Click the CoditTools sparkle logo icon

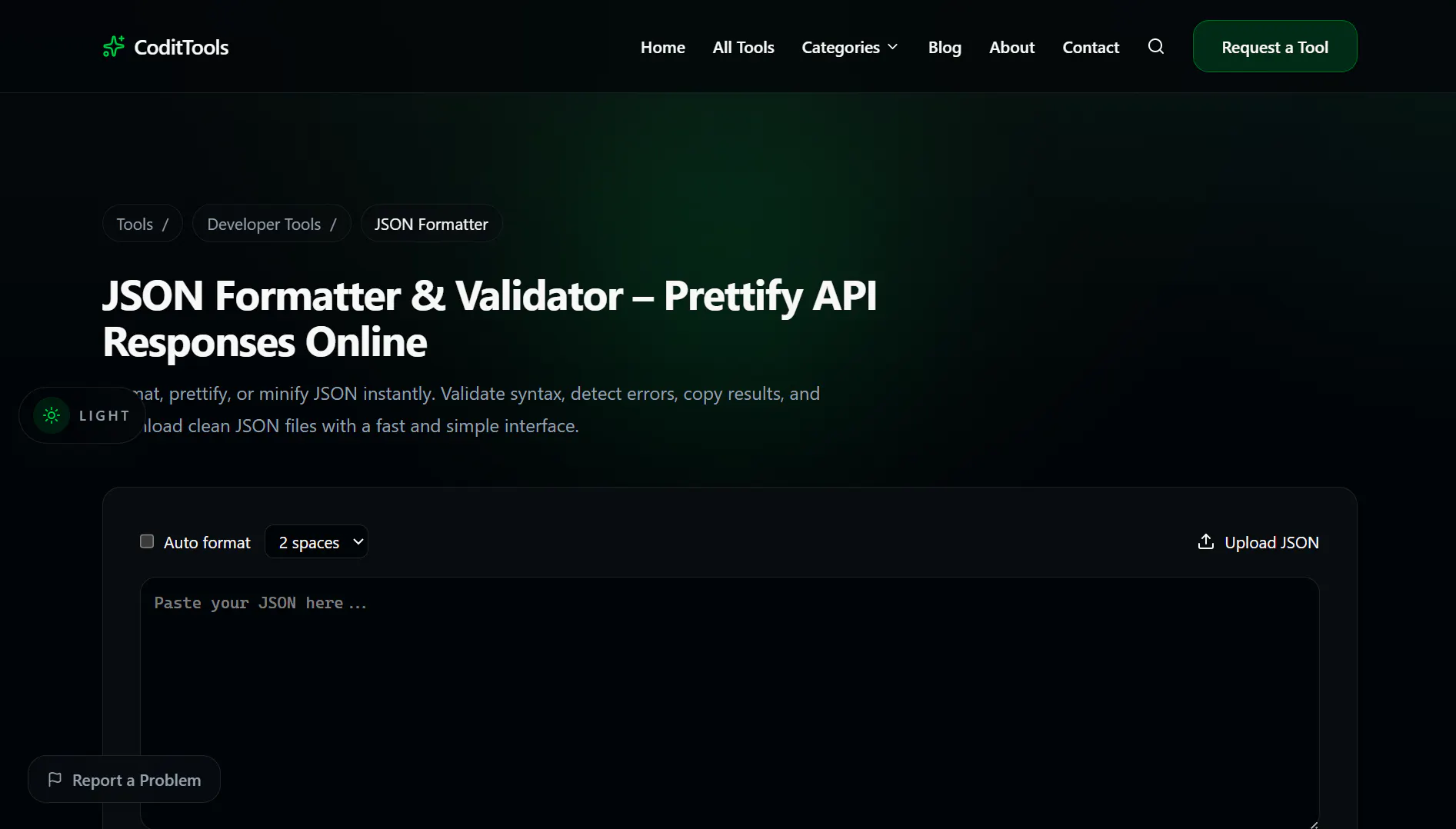tap(114, 47)
